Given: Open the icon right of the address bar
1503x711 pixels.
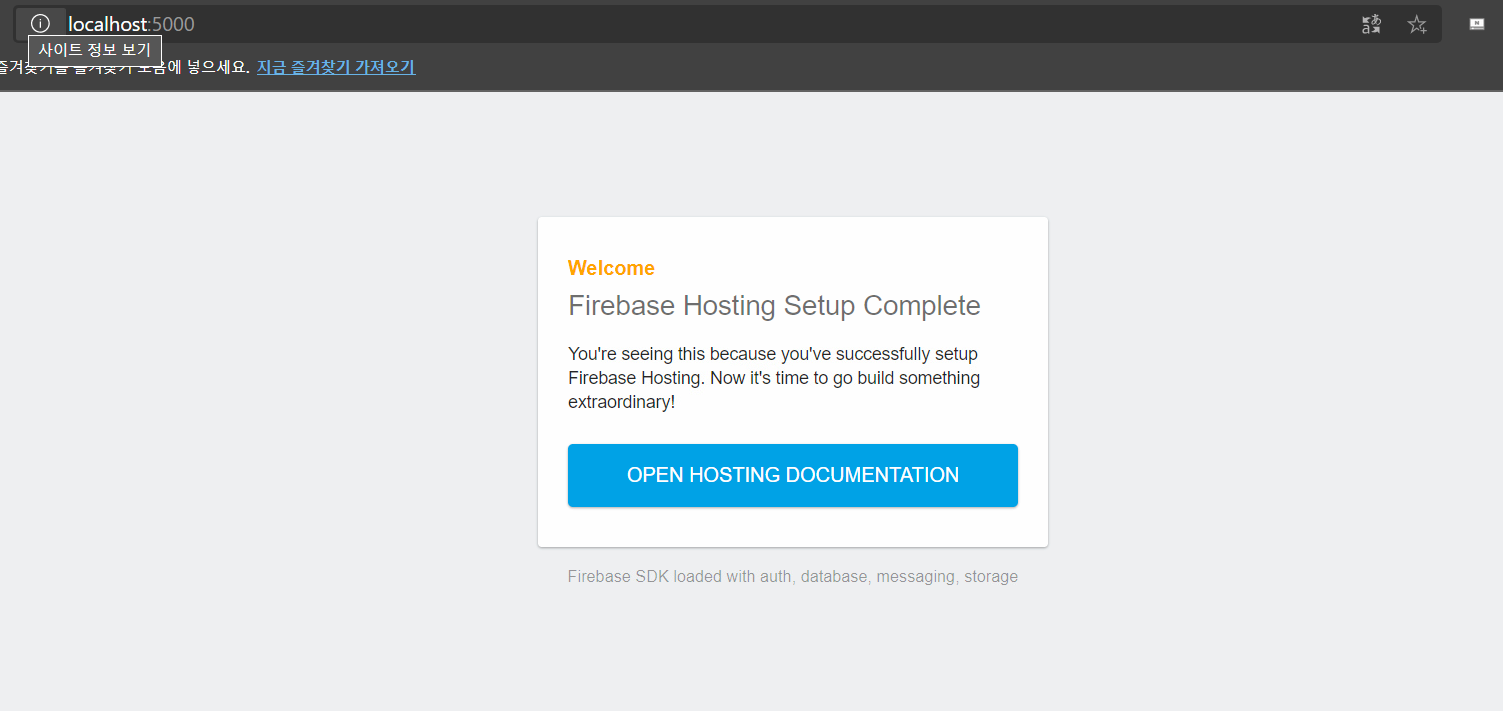Looking at the screenshot, I should (x=1477, y=25).
